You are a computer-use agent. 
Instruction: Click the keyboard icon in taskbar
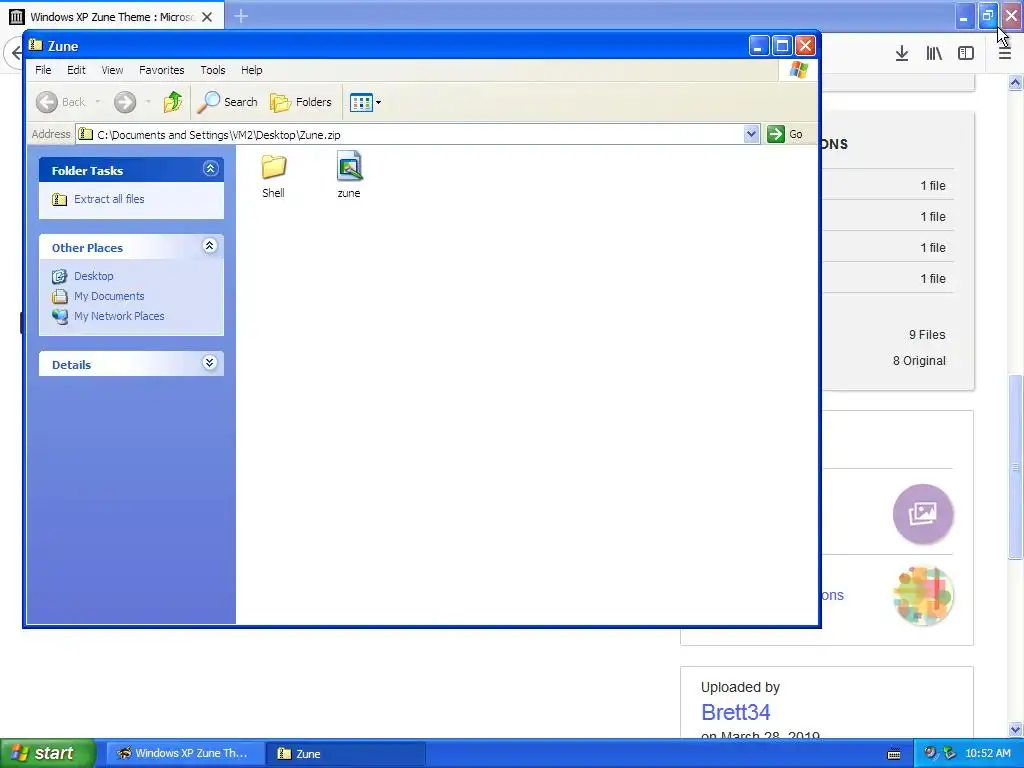tap(894, 754)
